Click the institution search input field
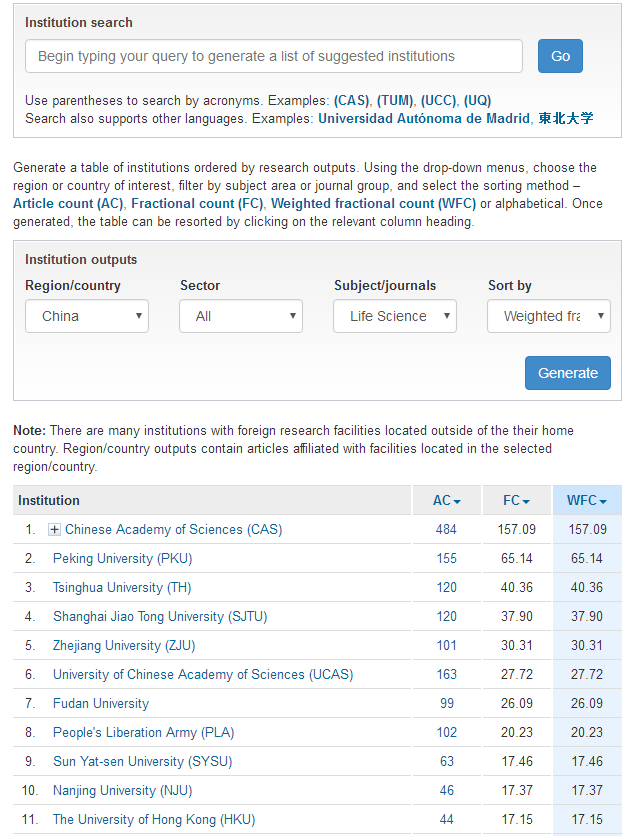Image resolution: width=631 pixels, height=836 pixels. coord(273,57)
